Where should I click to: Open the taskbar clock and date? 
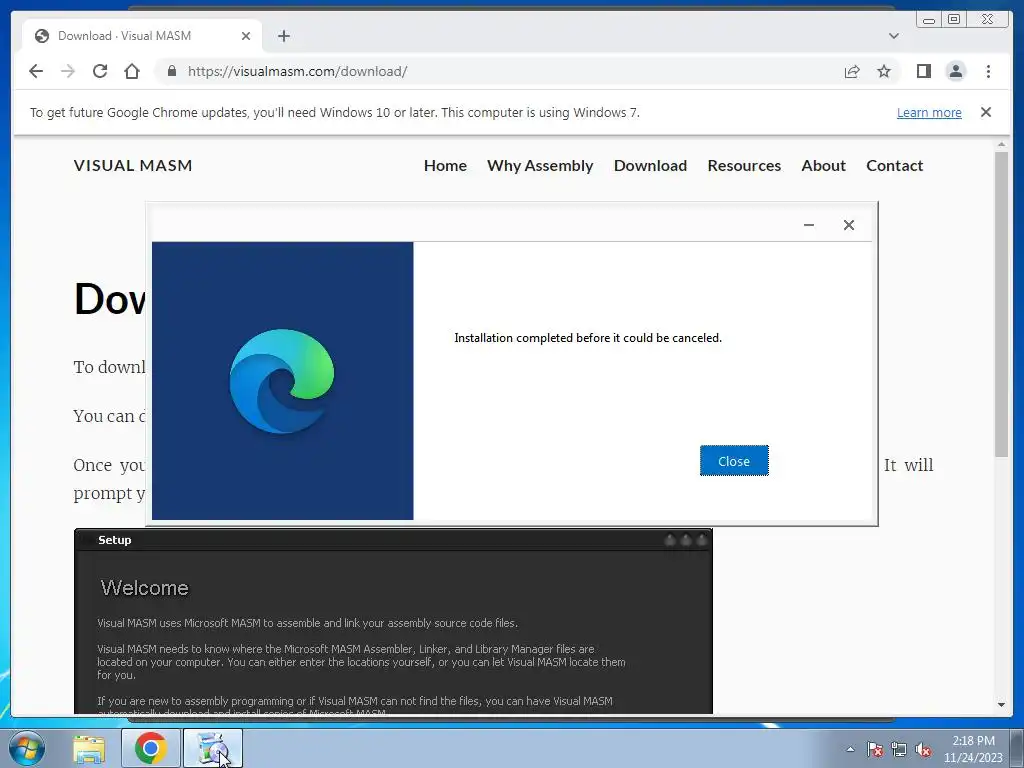point(973,749)
